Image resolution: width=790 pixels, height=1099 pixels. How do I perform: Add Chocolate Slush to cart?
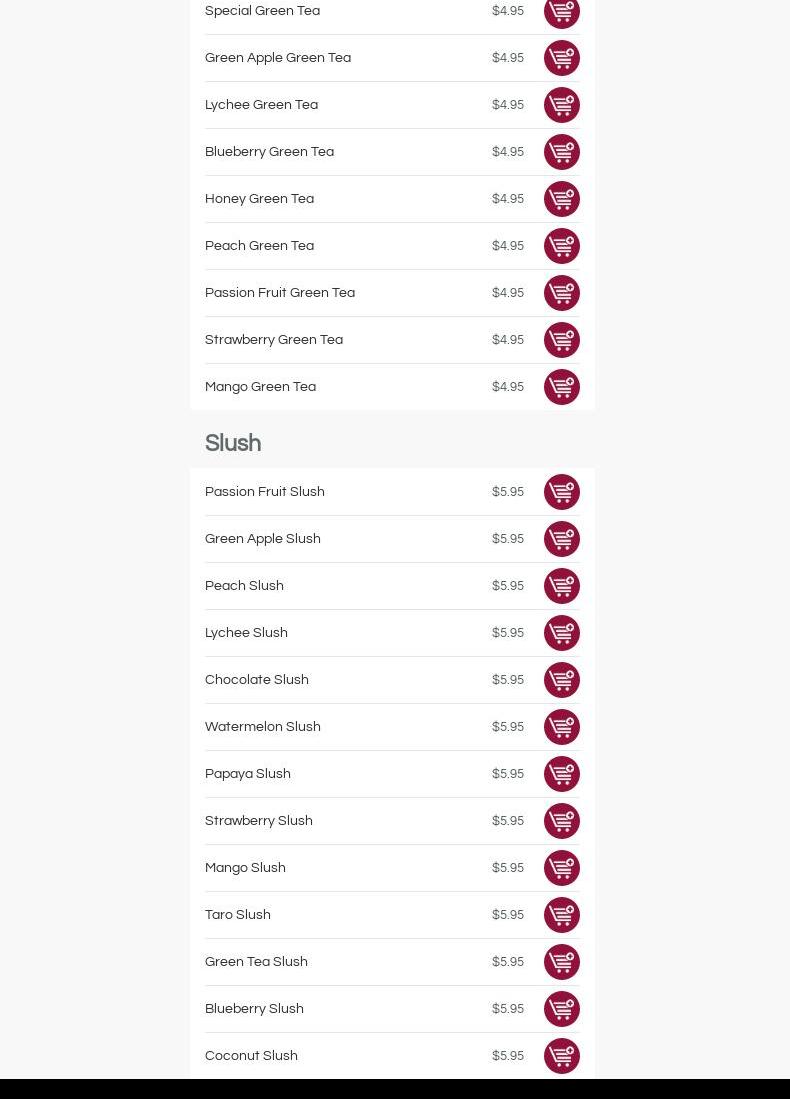[x=561, y=680]
